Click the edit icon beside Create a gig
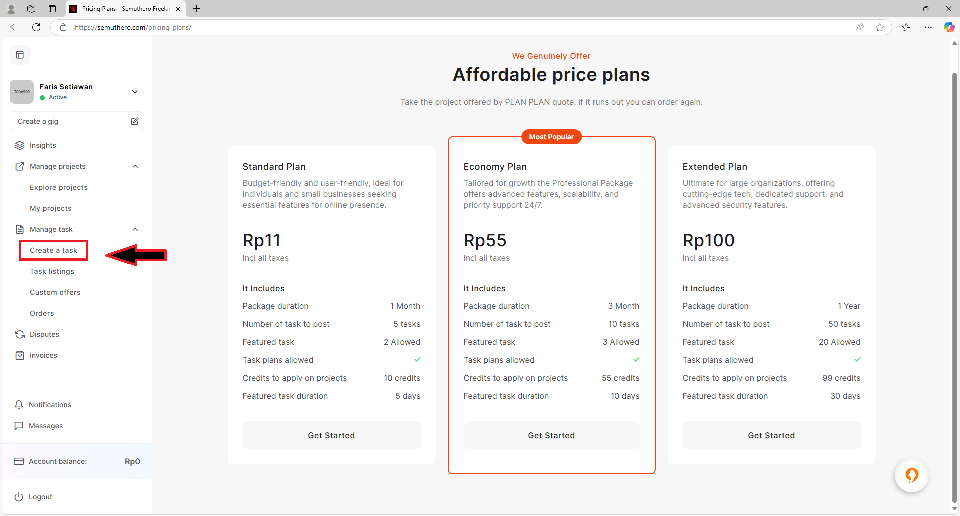 click(x=135, y=121)
